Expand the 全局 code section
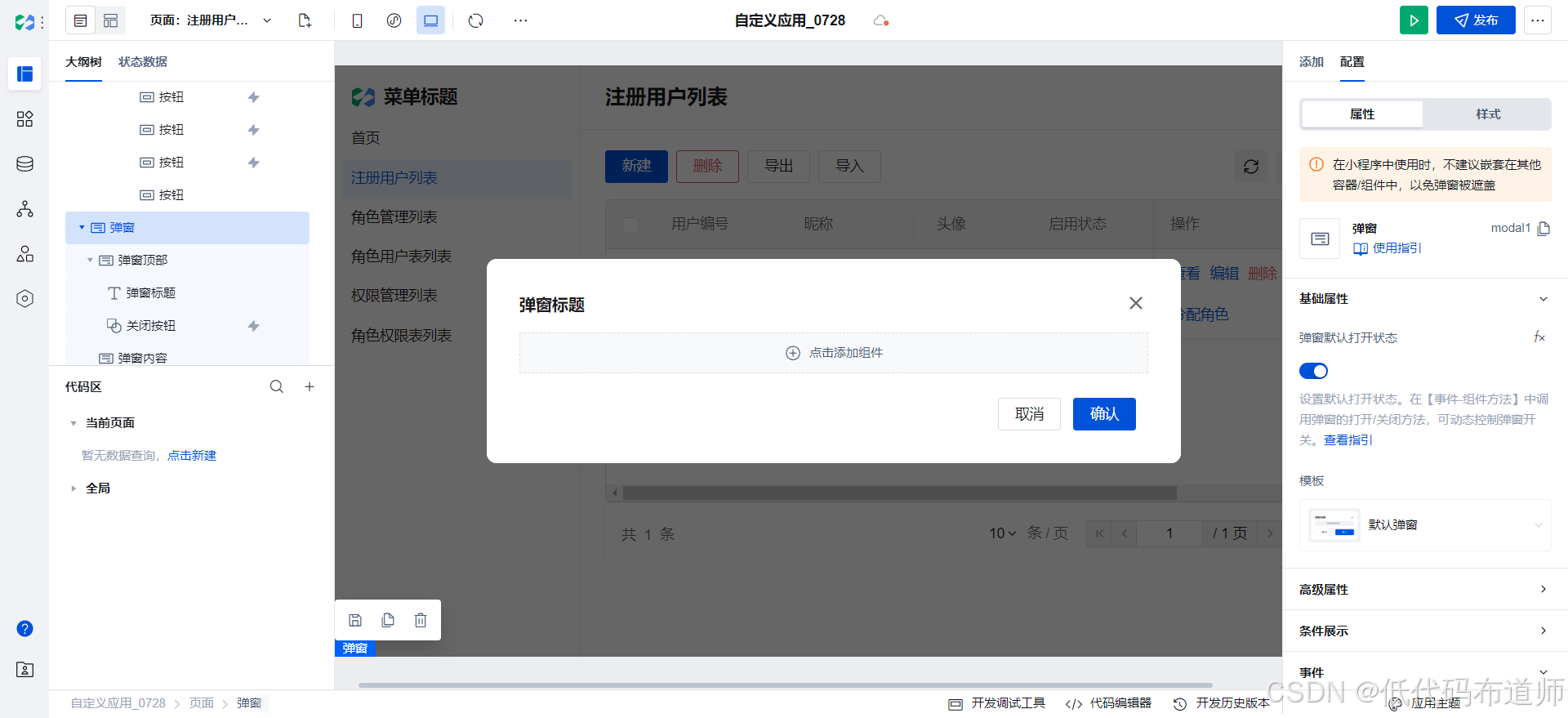This screenshot has height=718, width=1568. [73, 488]
